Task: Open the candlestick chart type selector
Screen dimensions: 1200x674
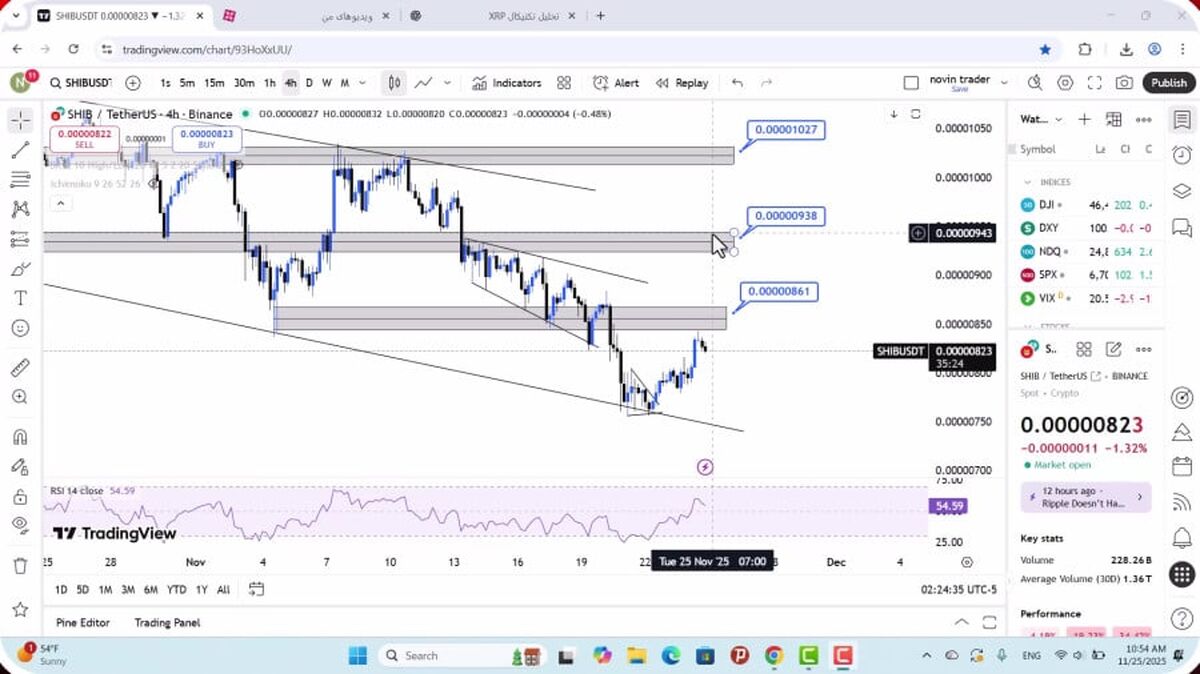Action: (395, 83)
